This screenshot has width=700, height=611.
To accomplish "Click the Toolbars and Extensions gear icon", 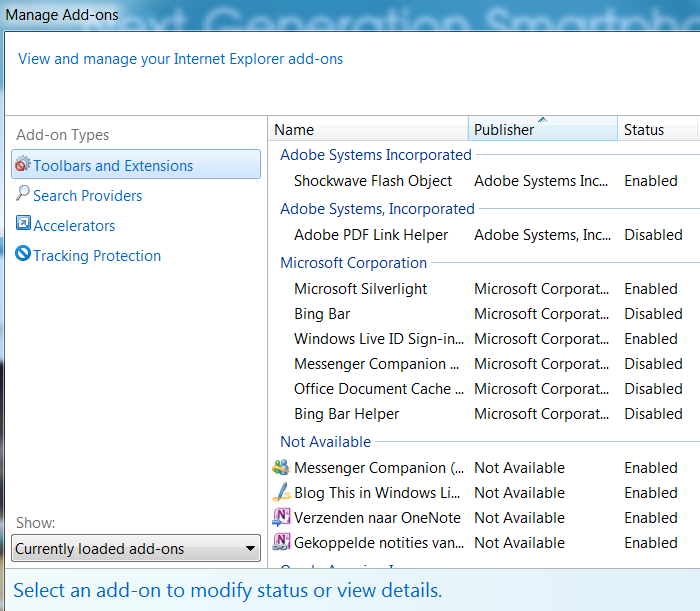I will point(23,166).
